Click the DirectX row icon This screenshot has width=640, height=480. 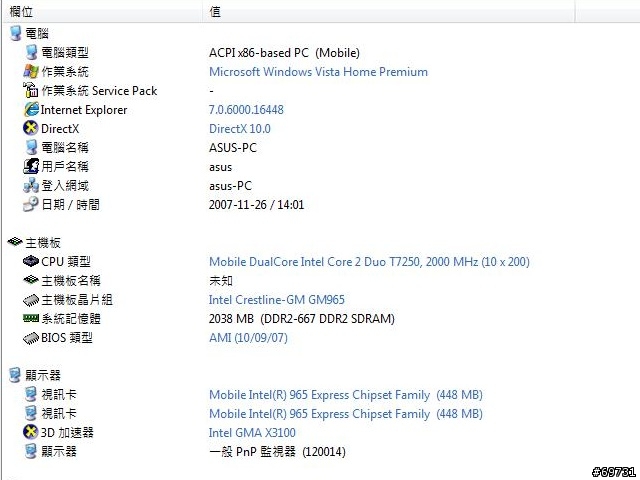[31, 128]
